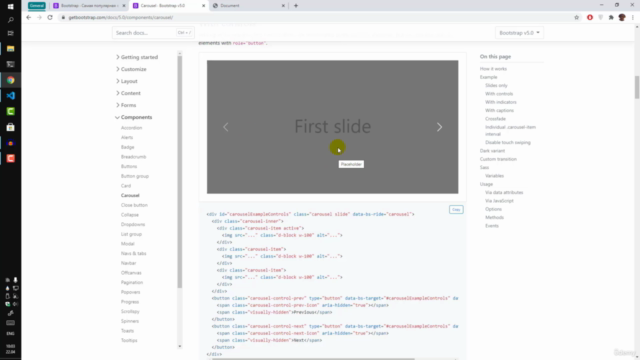Open Buttons docs page
The height and width of the screenshot is (360, 640).
[129, 167]
